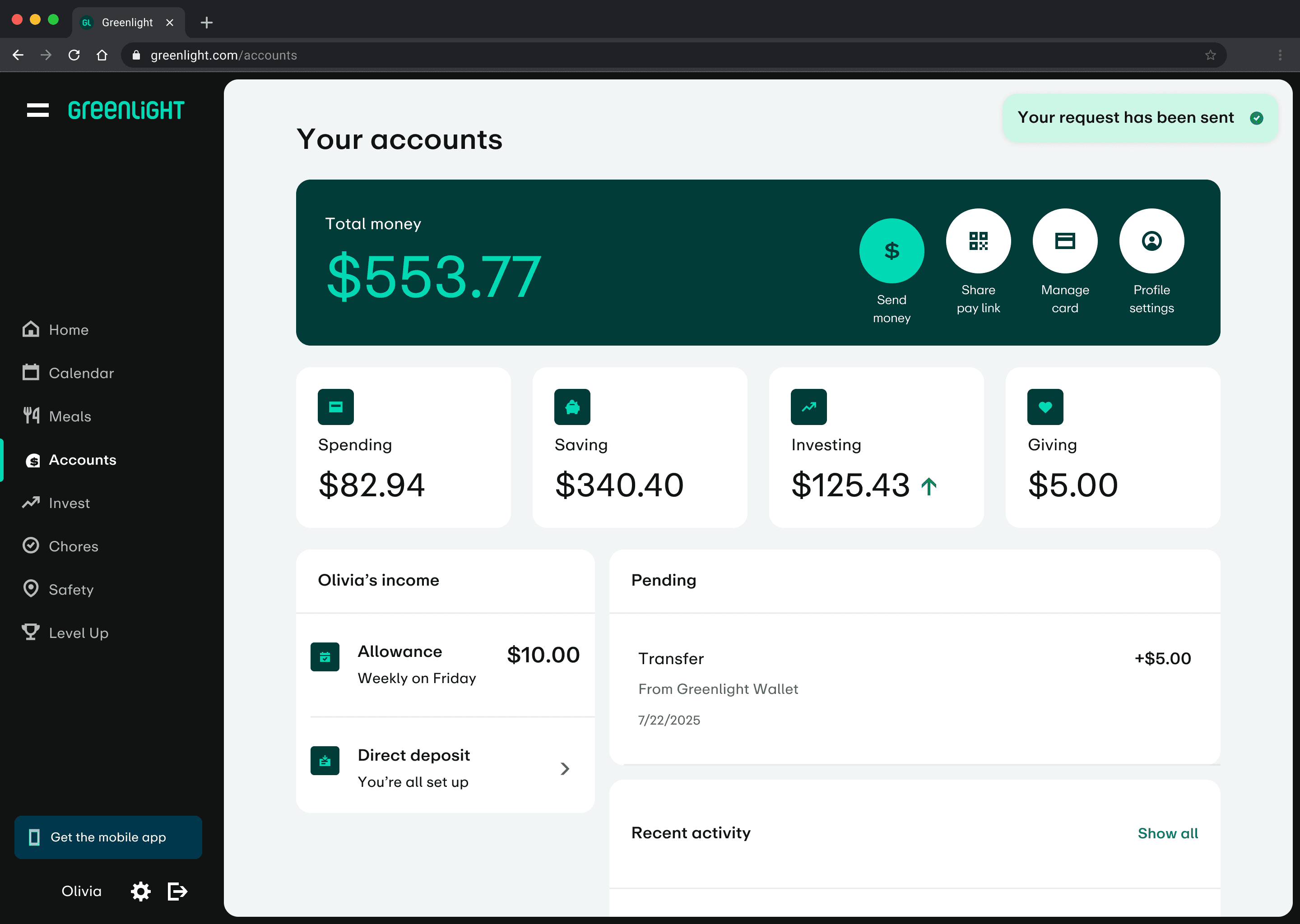The image size is (1300, 924).
Task: Click Get the mobile app button
Action: (108, 837)
